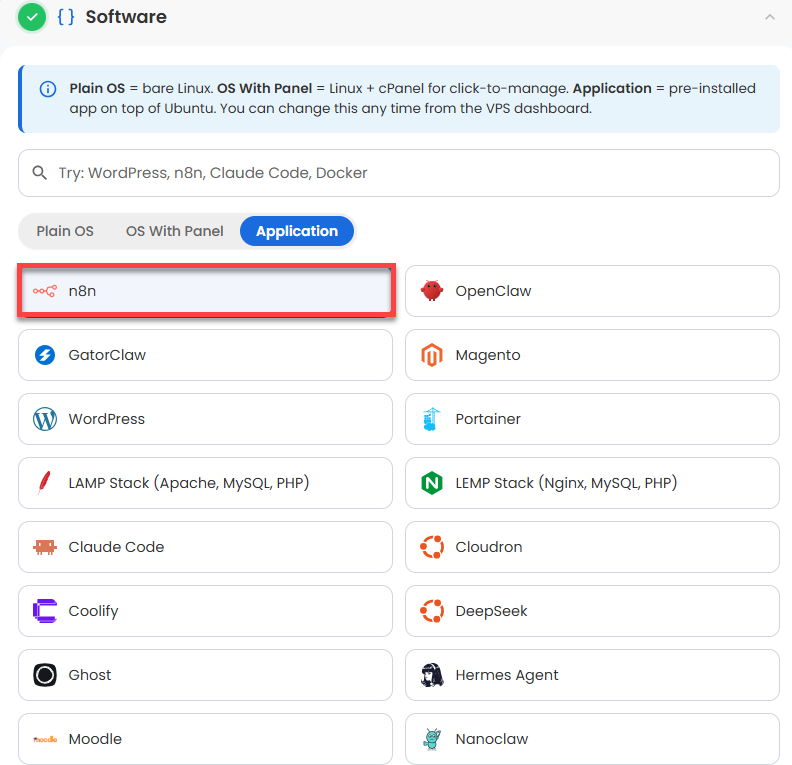This screenshot has width=792, height=765.
Task: Collapse the Software section chevron
Action: [x=770, y=17]
